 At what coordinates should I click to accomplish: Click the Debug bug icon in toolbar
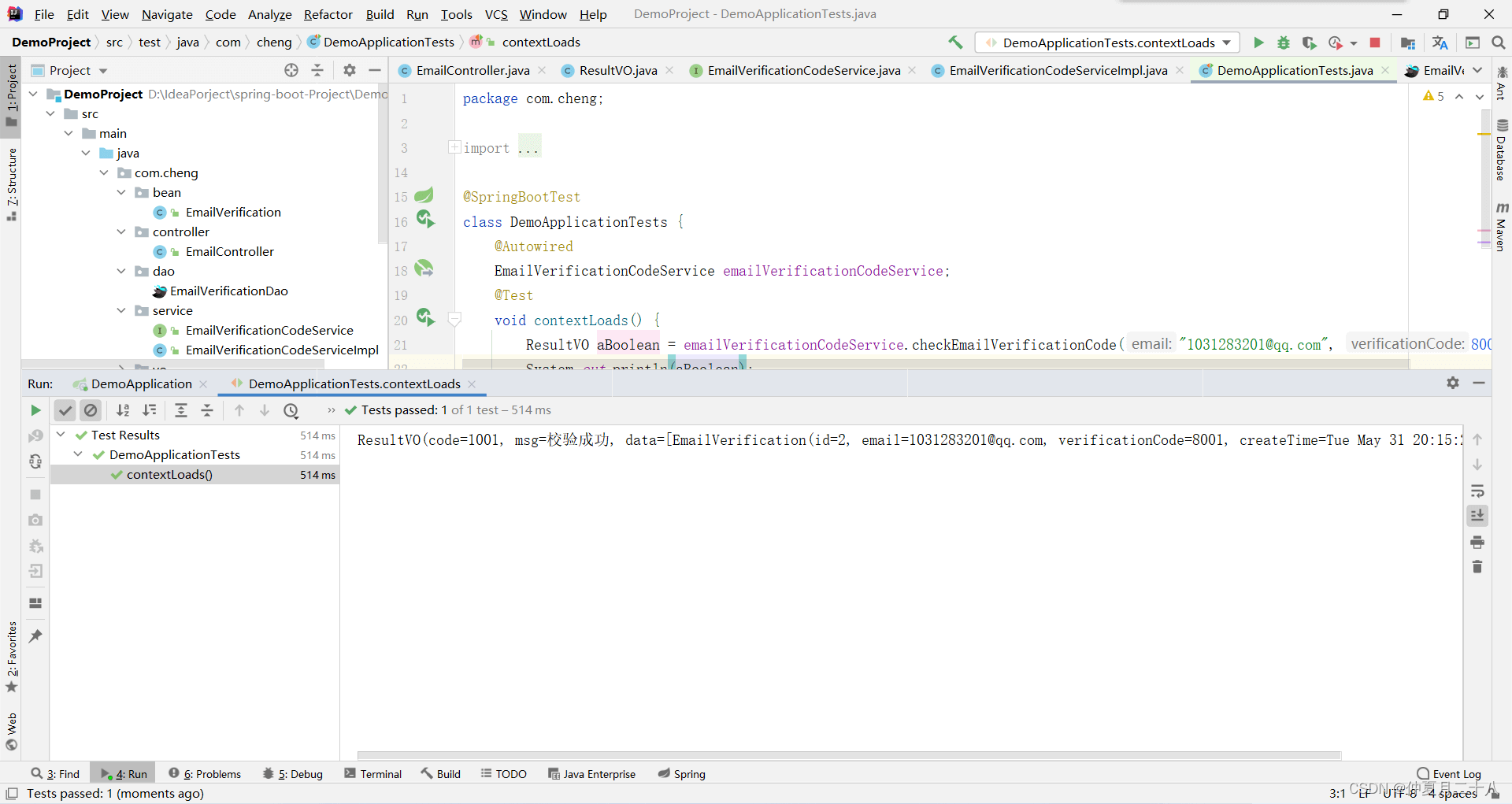1284,43
